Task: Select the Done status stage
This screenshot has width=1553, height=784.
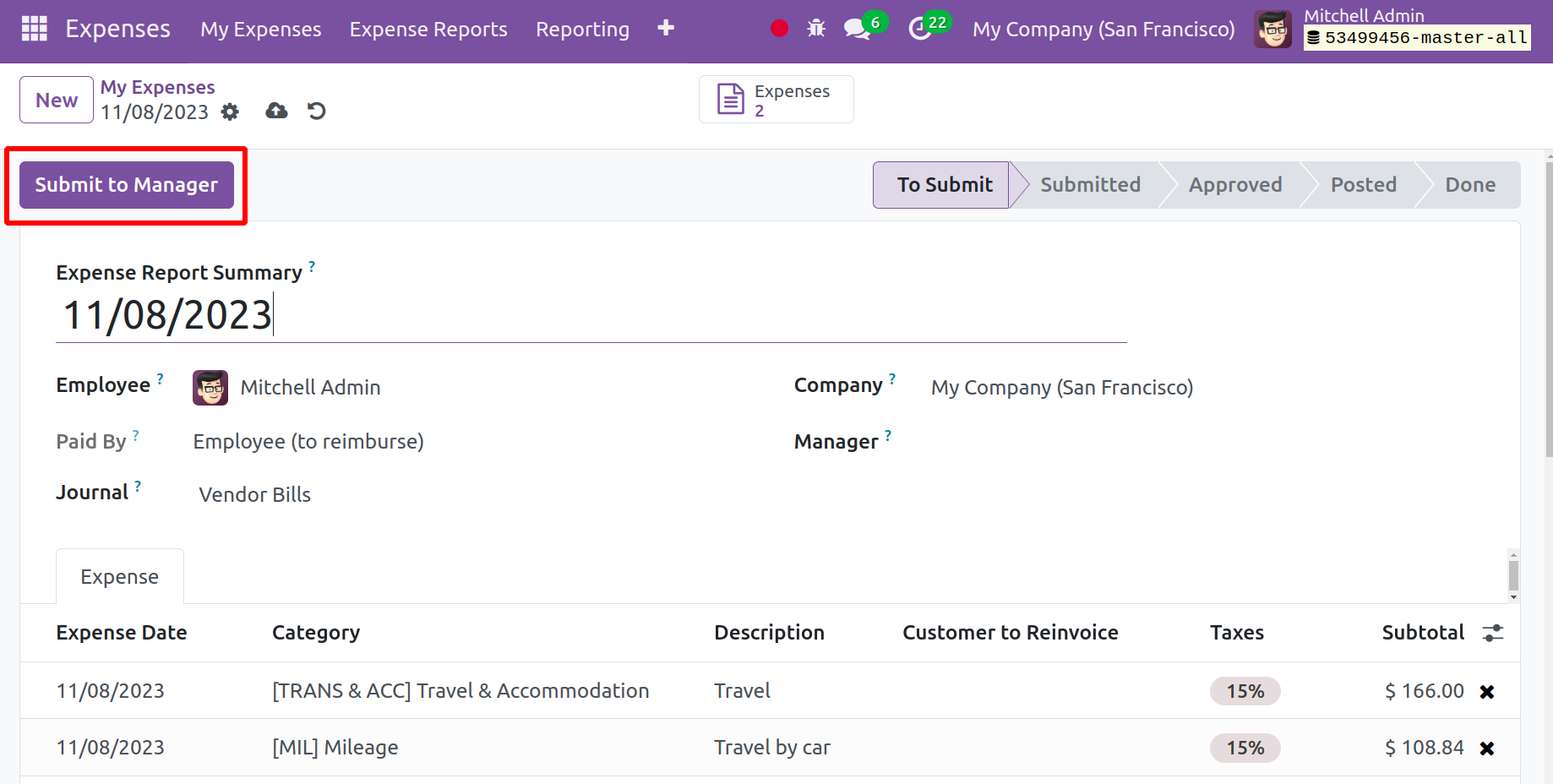Action: point(1470,185)
